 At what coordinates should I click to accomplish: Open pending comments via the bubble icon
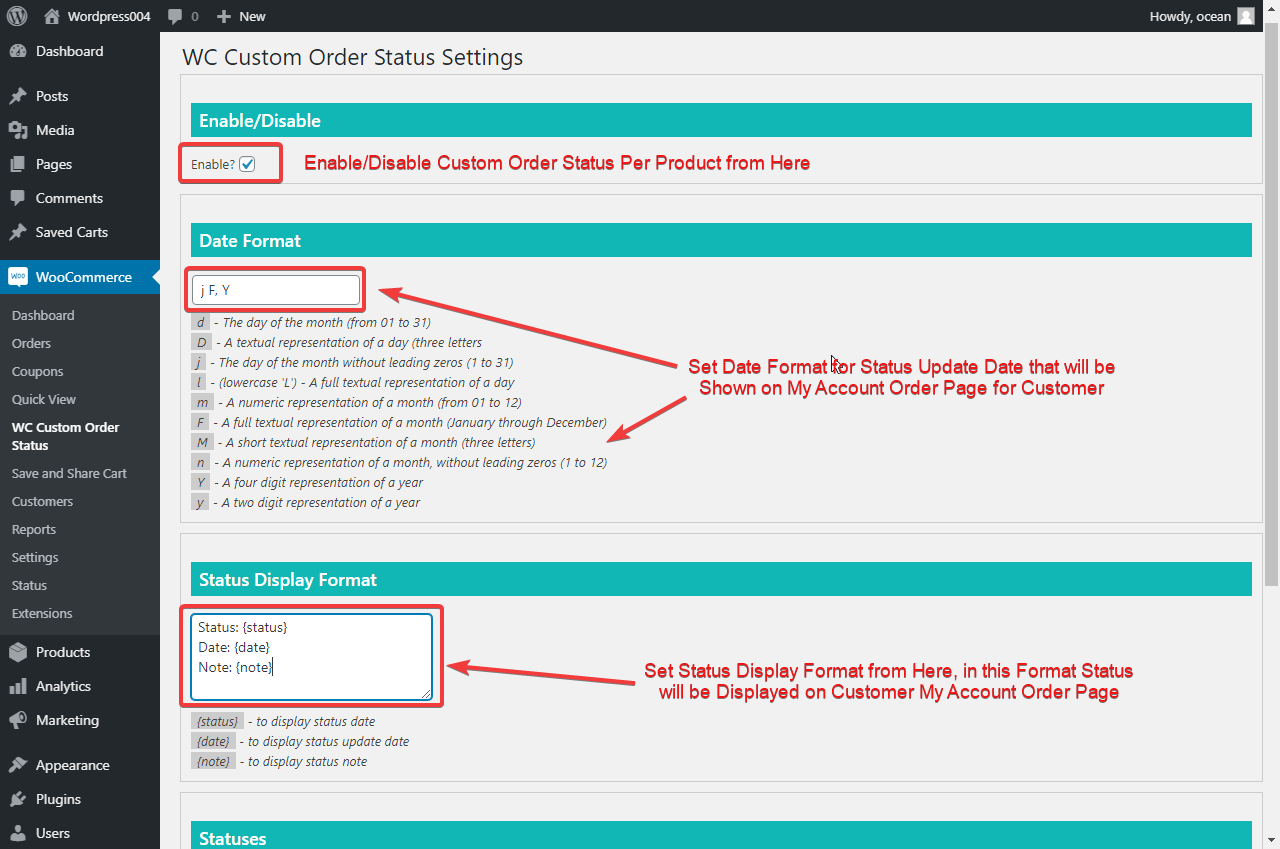[178, 16]
